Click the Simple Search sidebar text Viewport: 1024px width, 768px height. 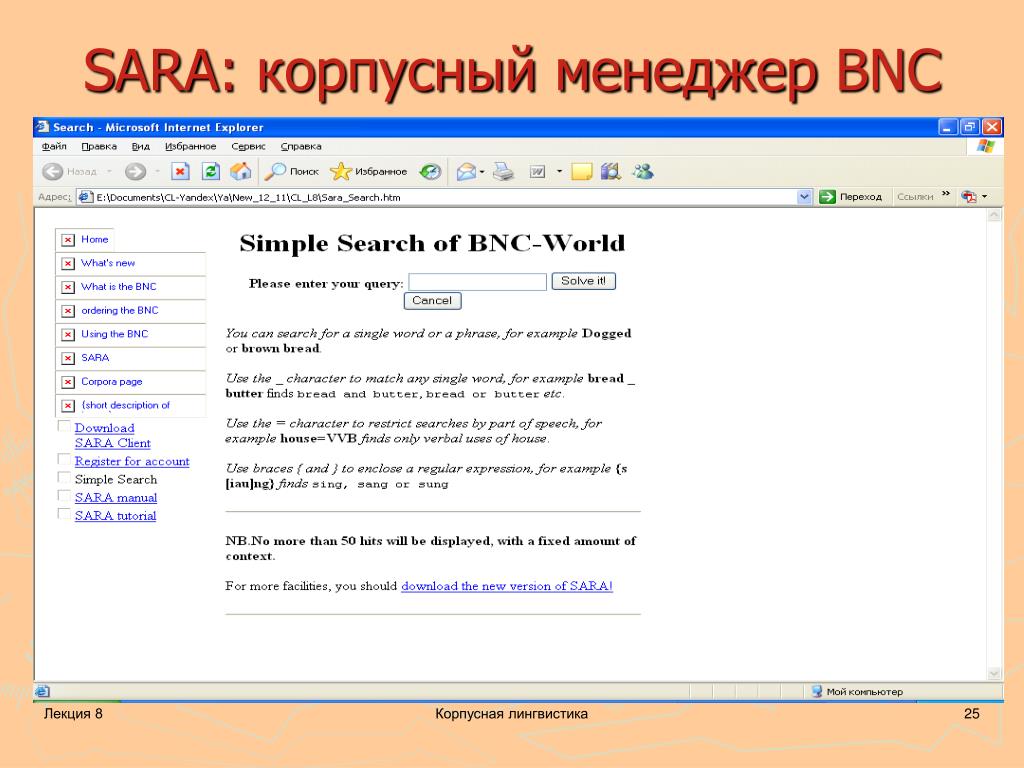pyautogui.click(x=116, y=479)
